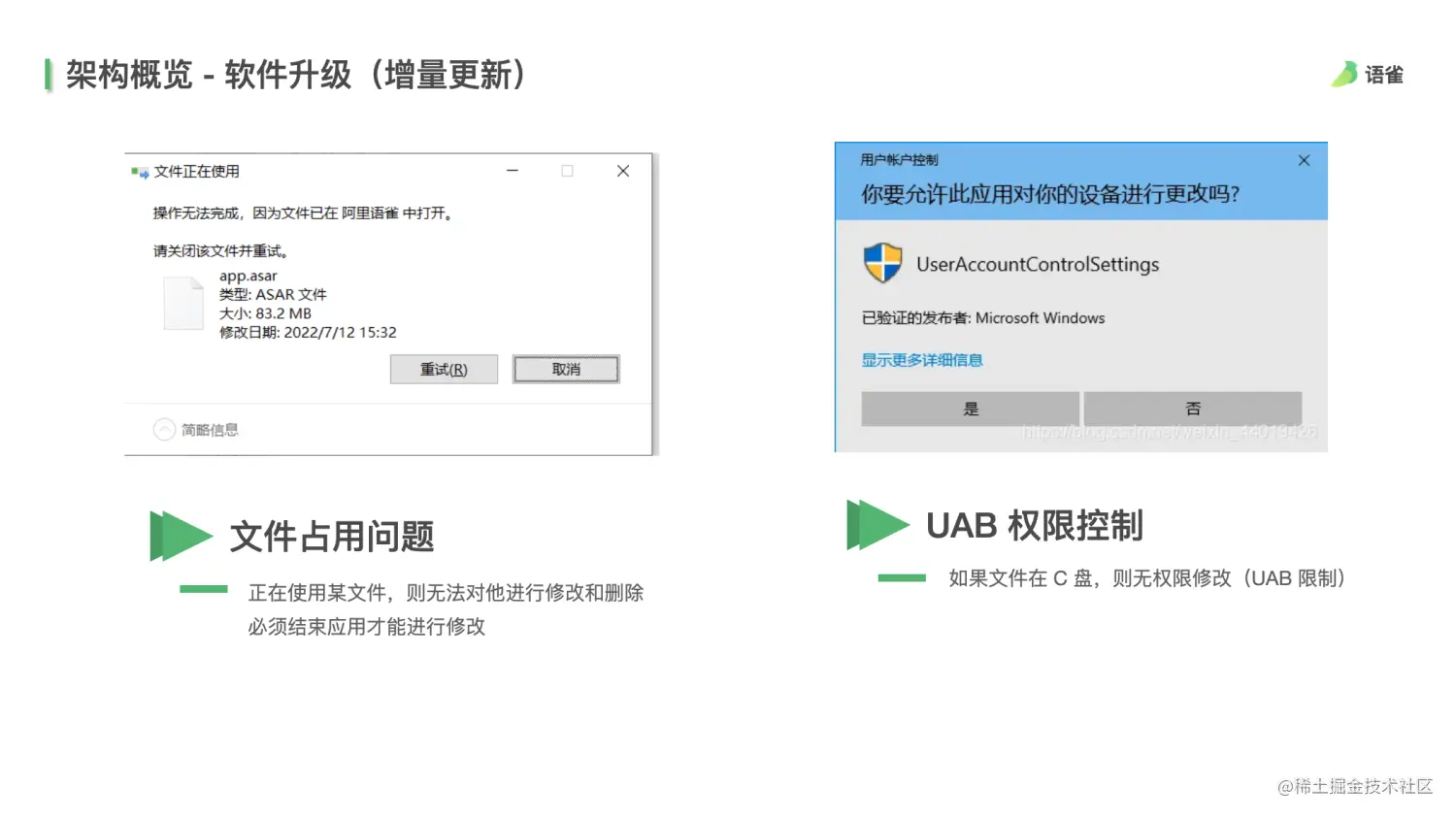Choose 是 in the UAC prompt
The width and height of the screenshot is (1456, 819).
[x=971, y=409]
